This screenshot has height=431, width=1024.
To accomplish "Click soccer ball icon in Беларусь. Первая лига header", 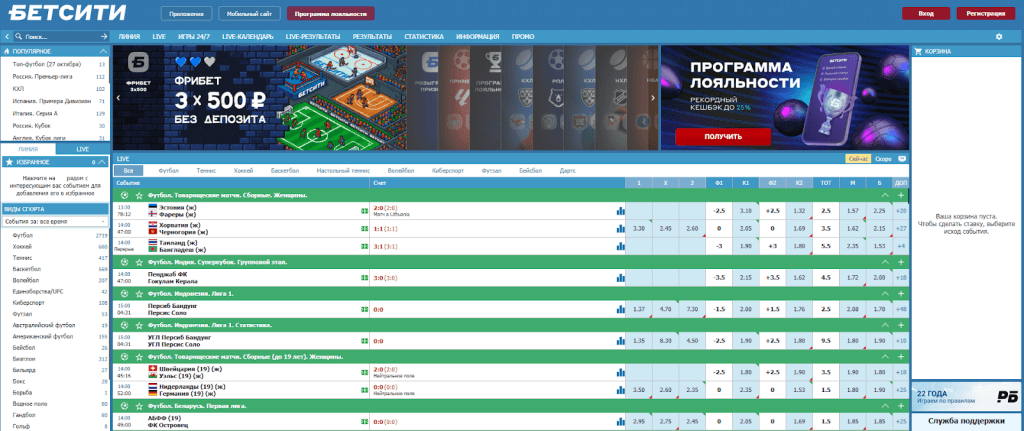I will (125, 406).
